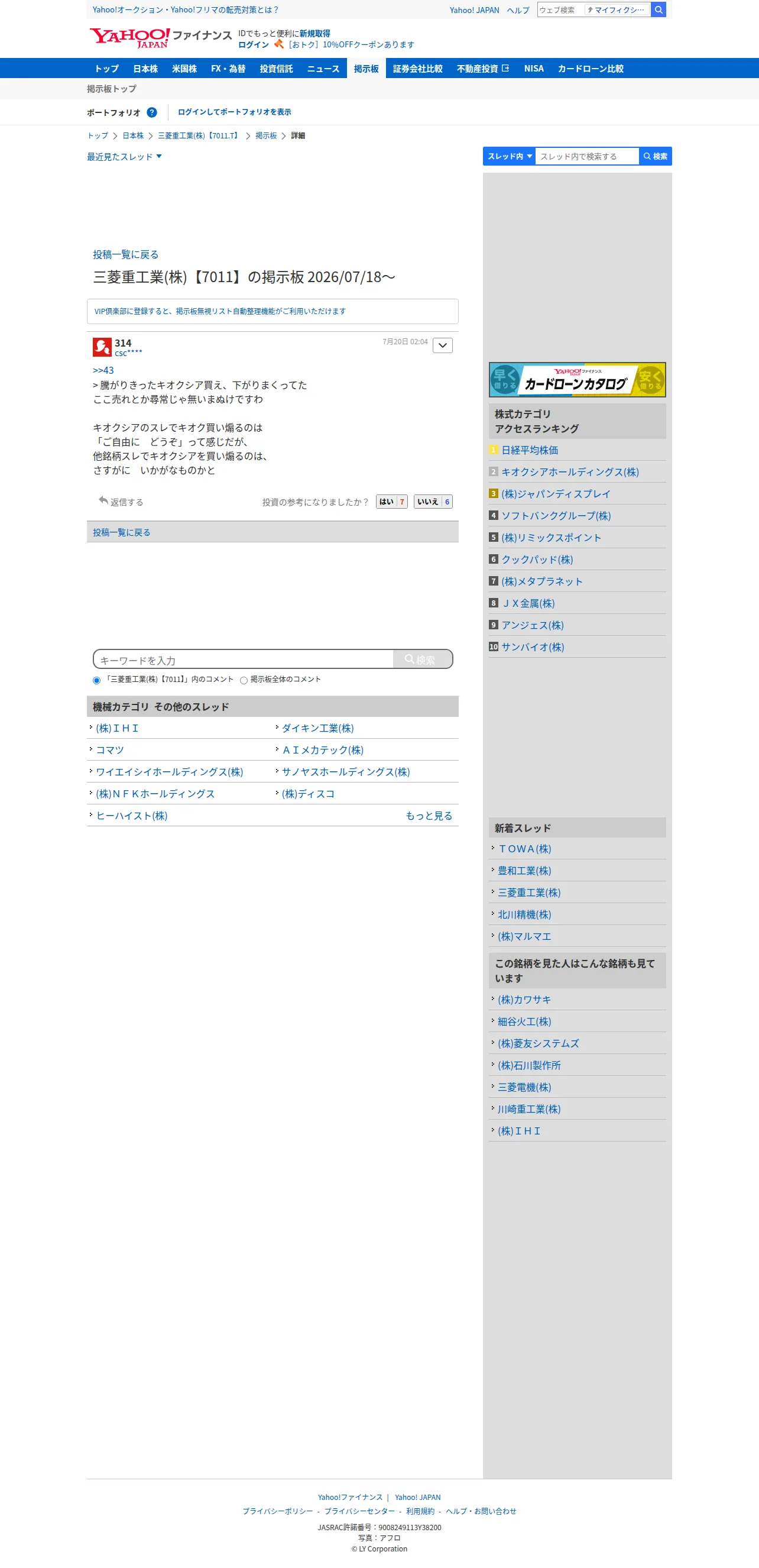Expand the post 314 options chevron
The height and width of the screenshot is (1568, 759).
[x=442, y=345]
